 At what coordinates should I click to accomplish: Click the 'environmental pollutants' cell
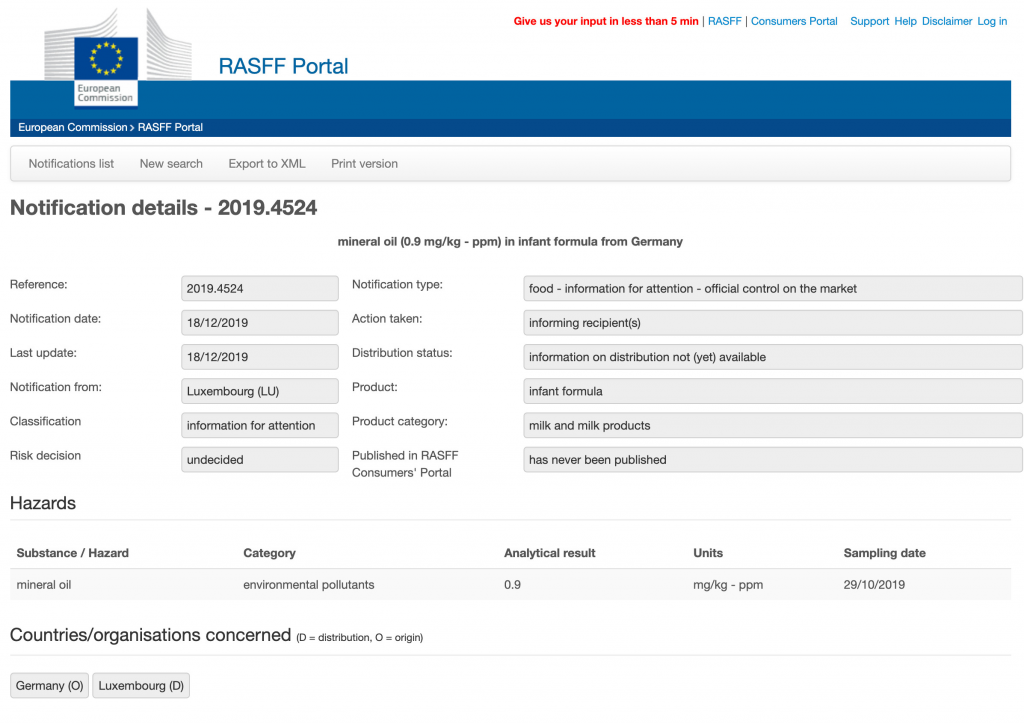pos(308,585)
